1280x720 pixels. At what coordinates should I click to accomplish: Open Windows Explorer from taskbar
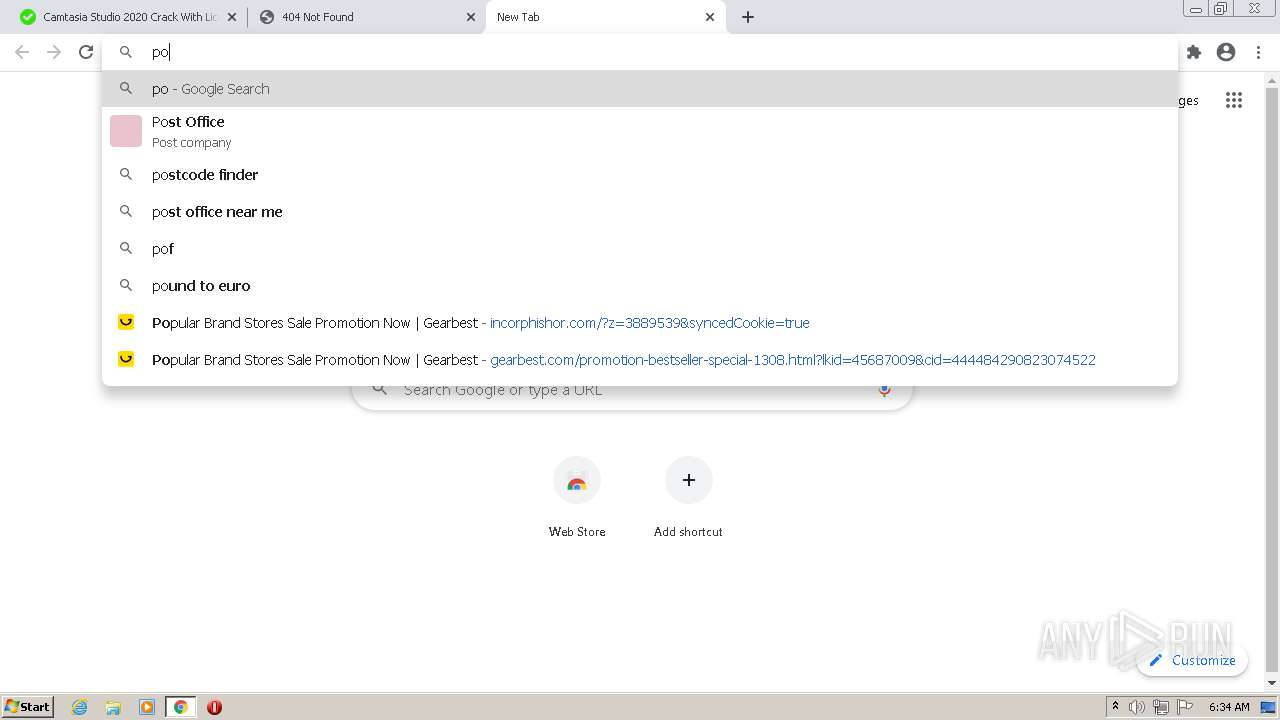pos(113,707)
